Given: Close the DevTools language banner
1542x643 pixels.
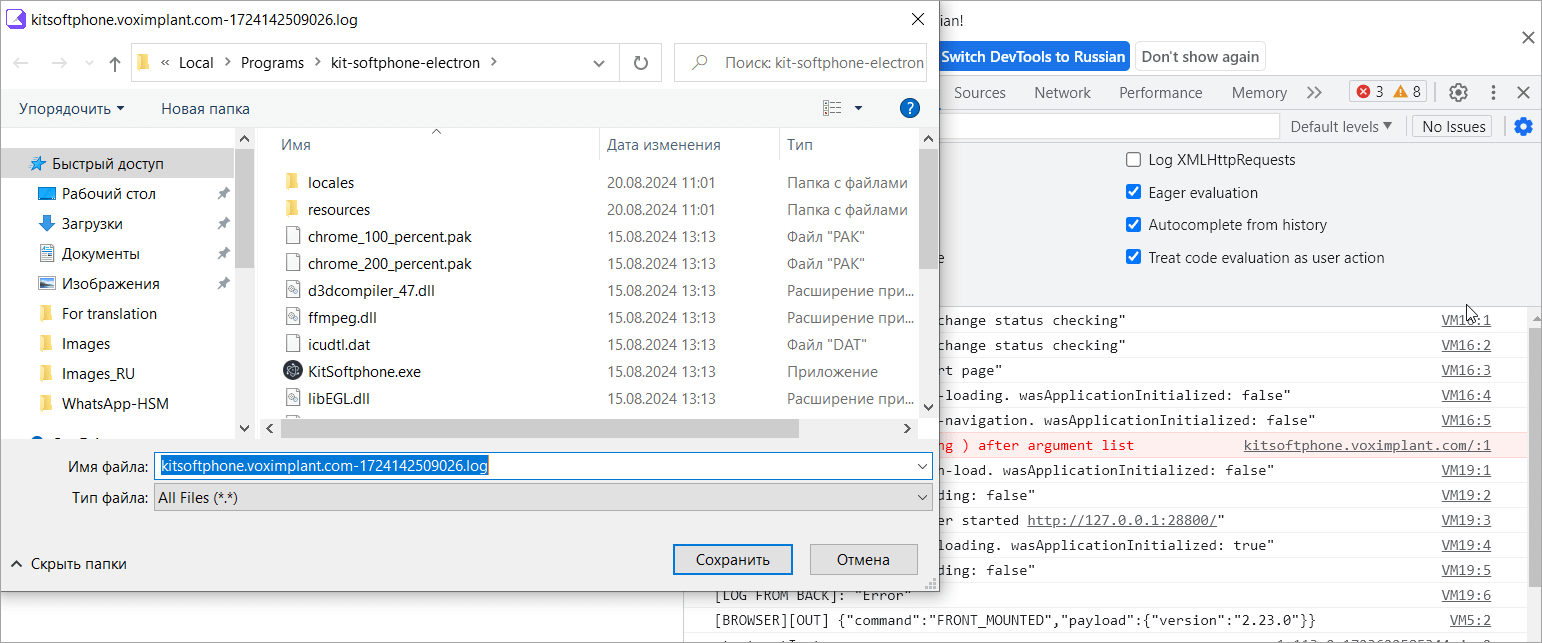Looking at the screenshot, I should pos(1527,38).
